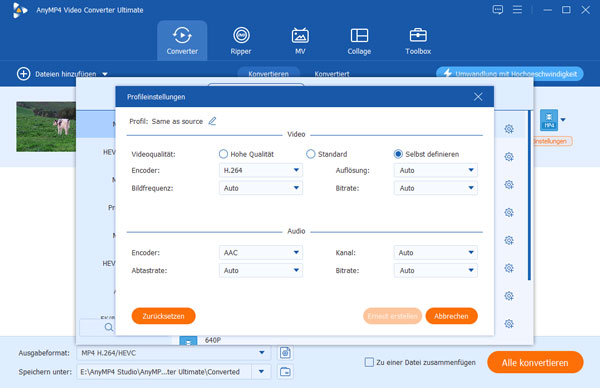Select Standard video quality
The height and width of the screenshot is (388, 600).
[327, 154]
